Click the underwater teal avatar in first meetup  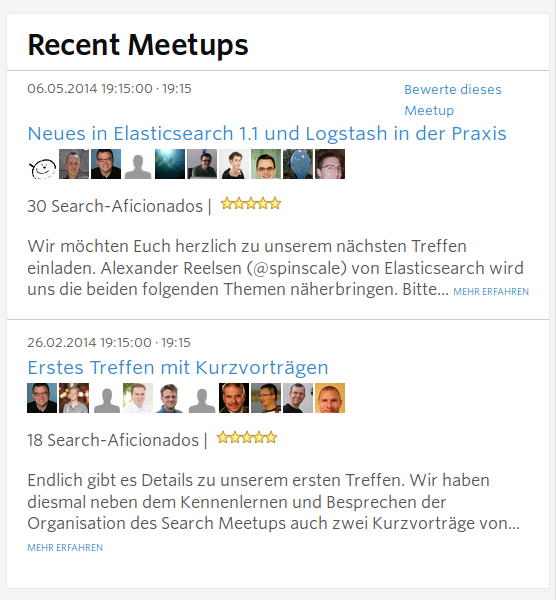click(170, 164)
